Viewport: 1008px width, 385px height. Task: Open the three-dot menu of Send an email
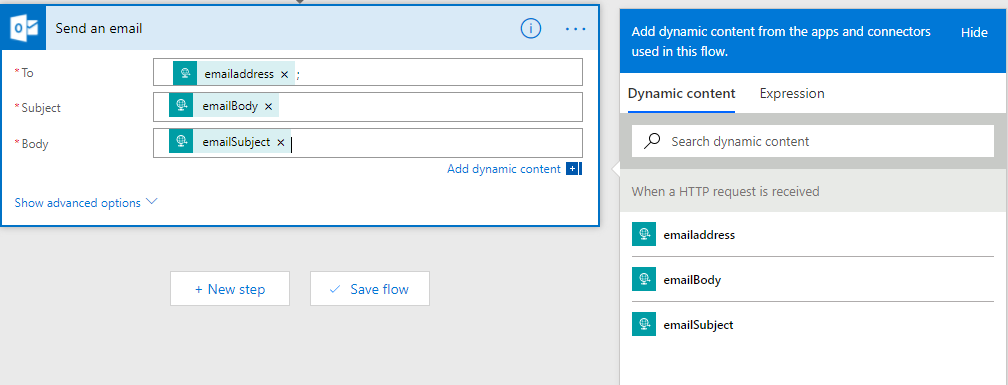coord(575,29)
